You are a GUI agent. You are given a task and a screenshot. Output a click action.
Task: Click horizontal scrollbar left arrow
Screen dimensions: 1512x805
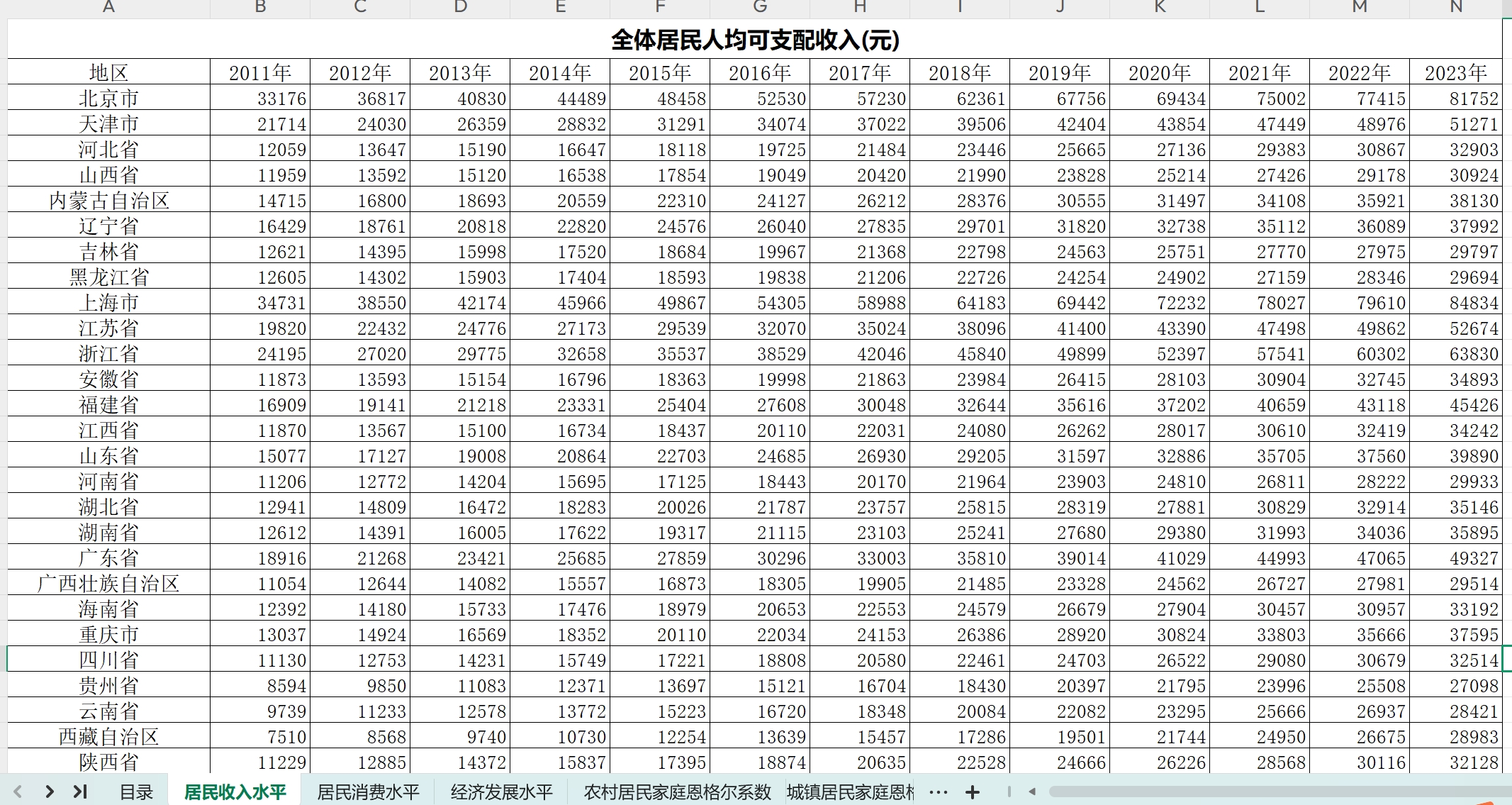click(x=1032, y=792)
